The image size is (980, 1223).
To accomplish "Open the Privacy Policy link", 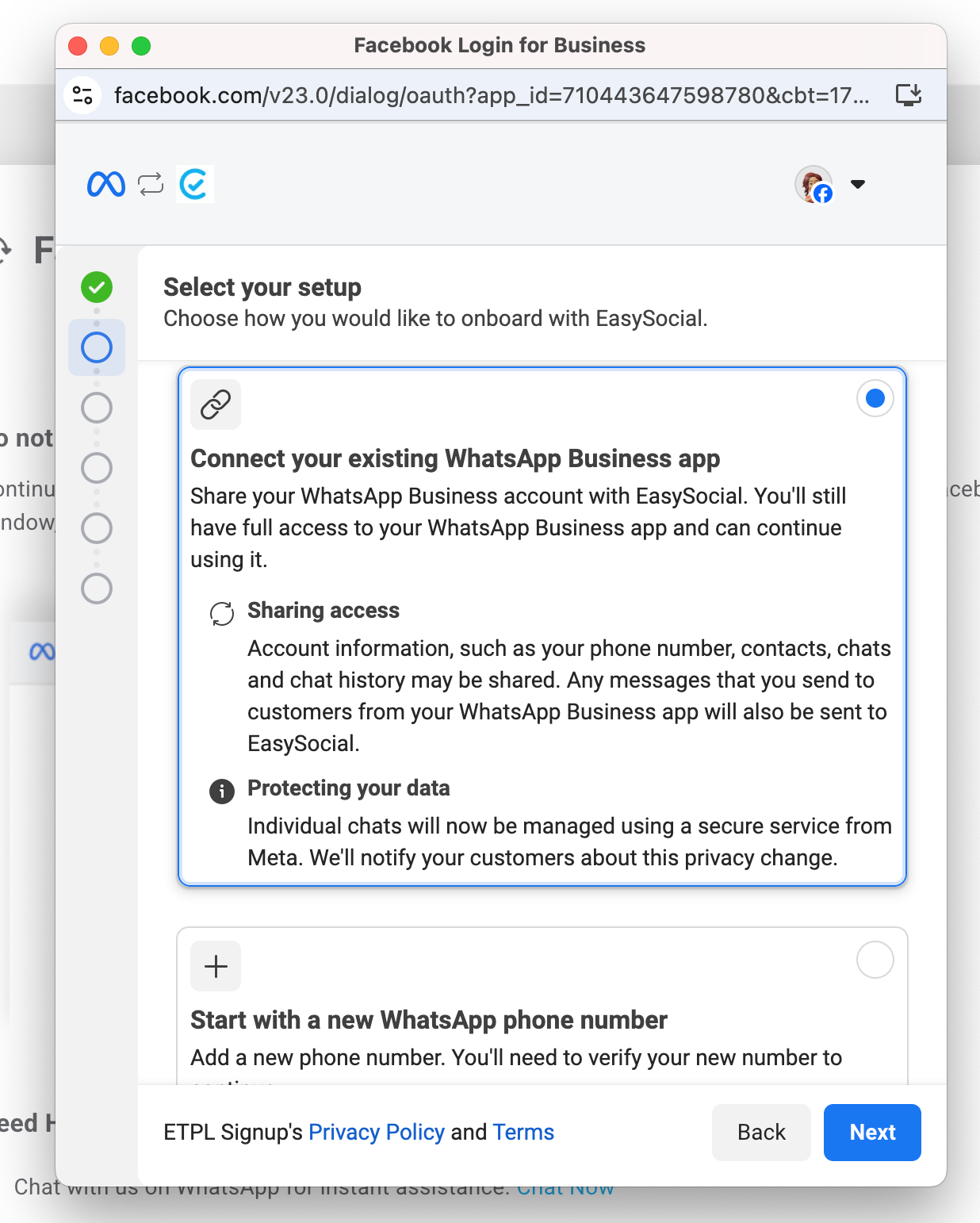I will tap(376, 1132).
